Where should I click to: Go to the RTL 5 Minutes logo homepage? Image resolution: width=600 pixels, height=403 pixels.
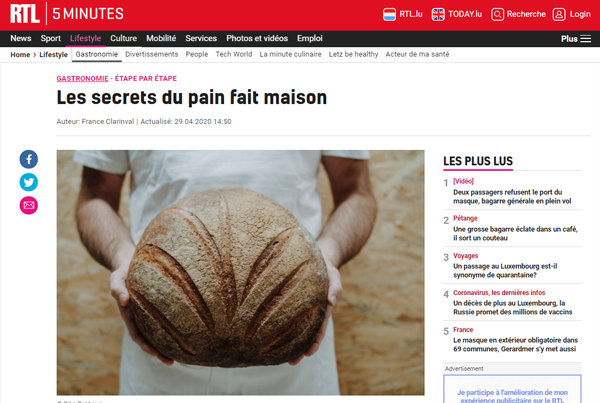67,14
